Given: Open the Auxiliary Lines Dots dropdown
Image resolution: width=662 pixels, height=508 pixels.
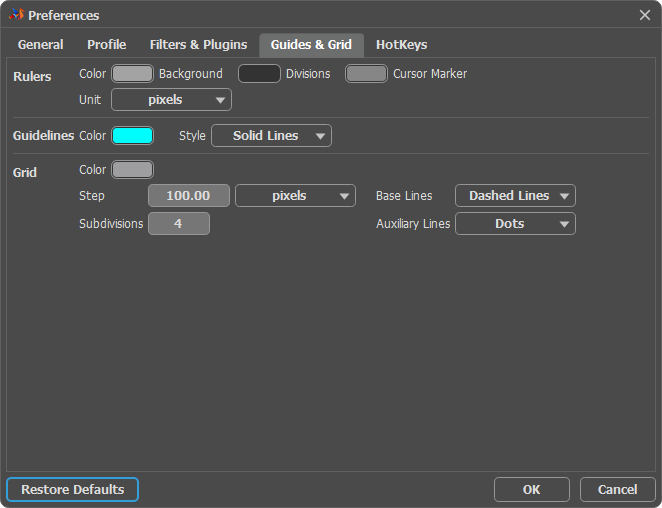Looking at the screenshot, I should [x=515, y=223].
